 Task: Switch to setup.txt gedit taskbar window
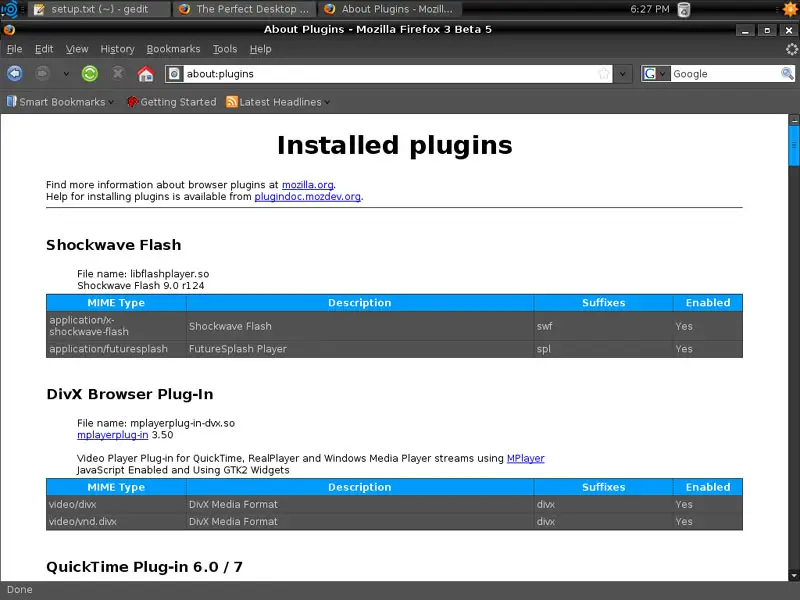pos(99,9)
